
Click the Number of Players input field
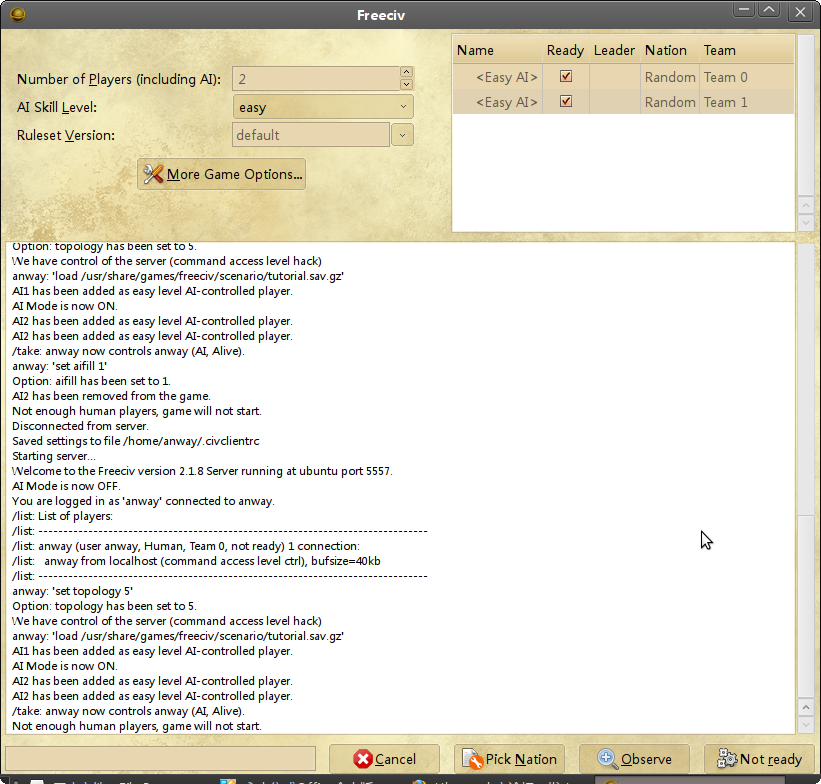point(316,79)
